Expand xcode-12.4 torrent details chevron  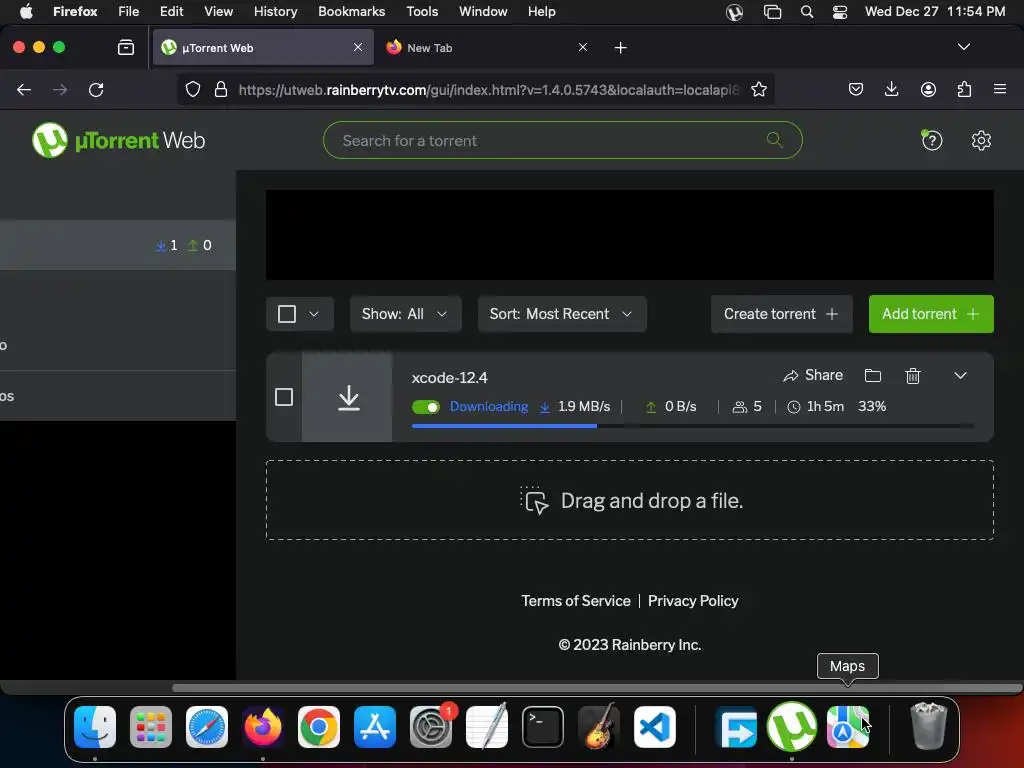click(x=960, y=376)
